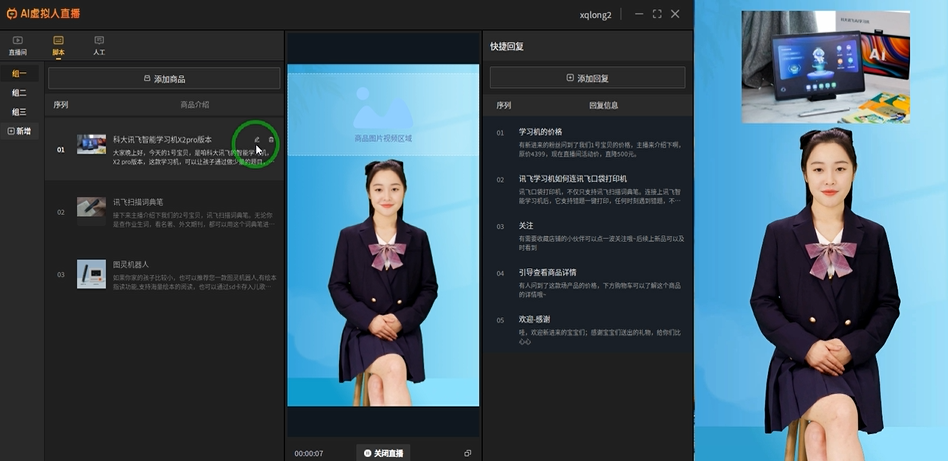Screen dimensions: 948x461
Task: Open the 图灵机器人 product thumbnail
Action: coord(91,274)
